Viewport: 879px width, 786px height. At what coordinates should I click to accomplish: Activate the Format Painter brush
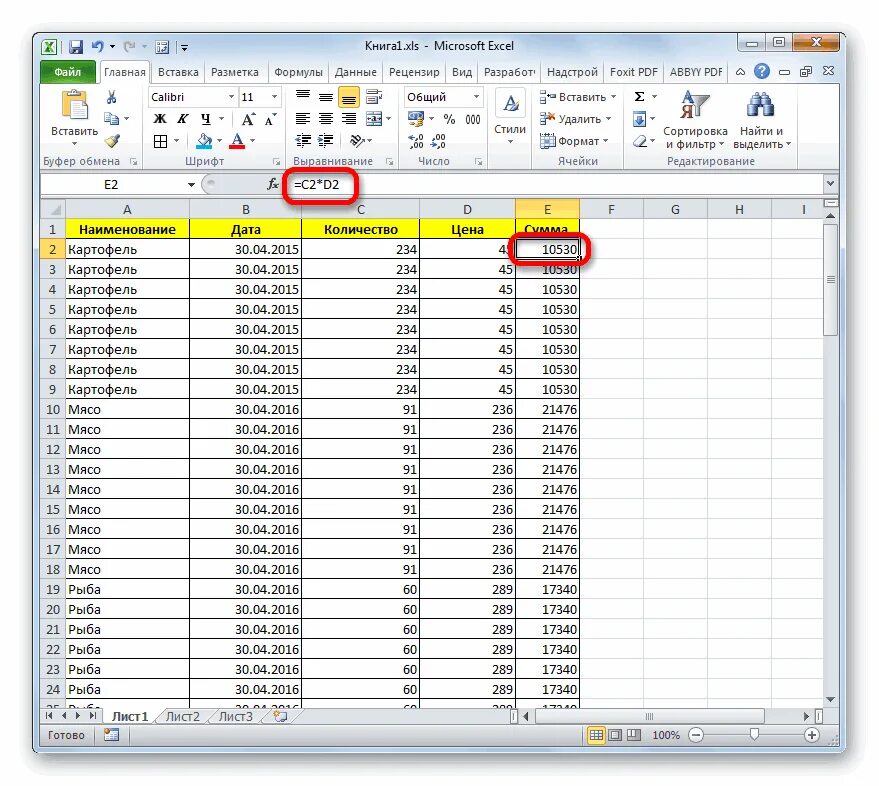[113, 141]
